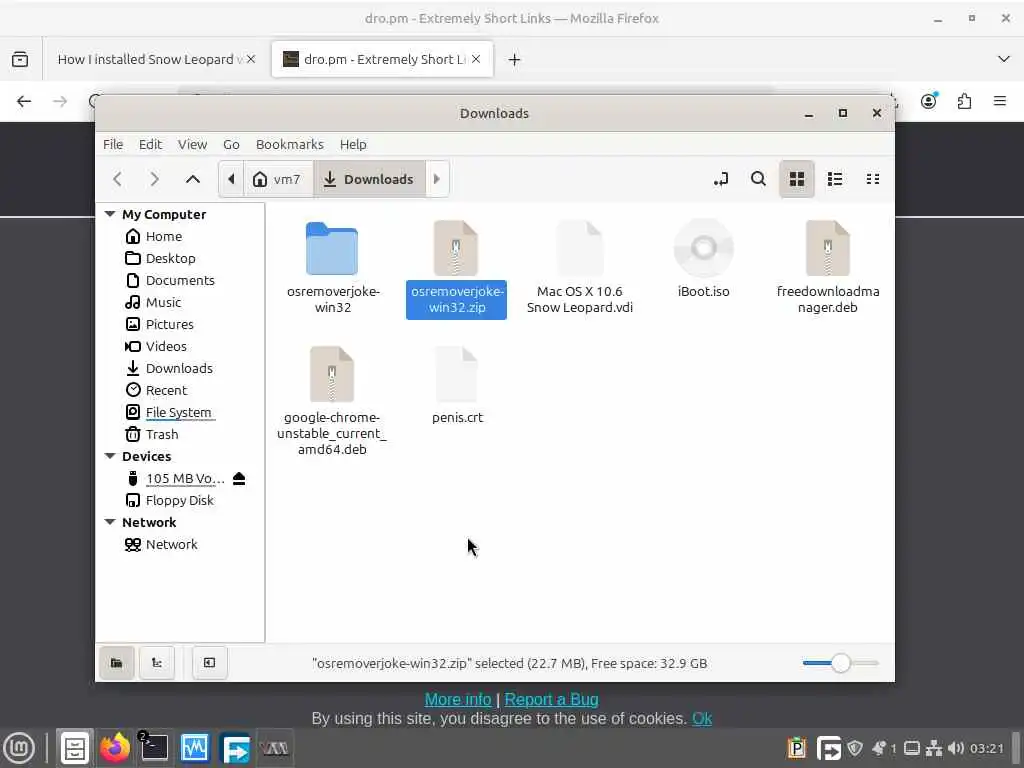Open the Firefox extensions icon
Screen dimensions: 1024x768
(964, 101)
